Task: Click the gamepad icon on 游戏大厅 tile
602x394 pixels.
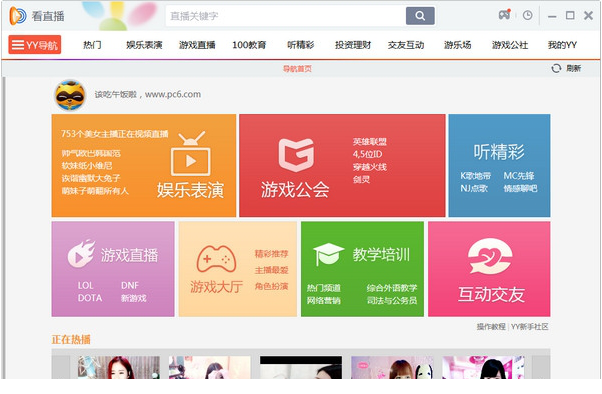Action: (x=216, y=259)
